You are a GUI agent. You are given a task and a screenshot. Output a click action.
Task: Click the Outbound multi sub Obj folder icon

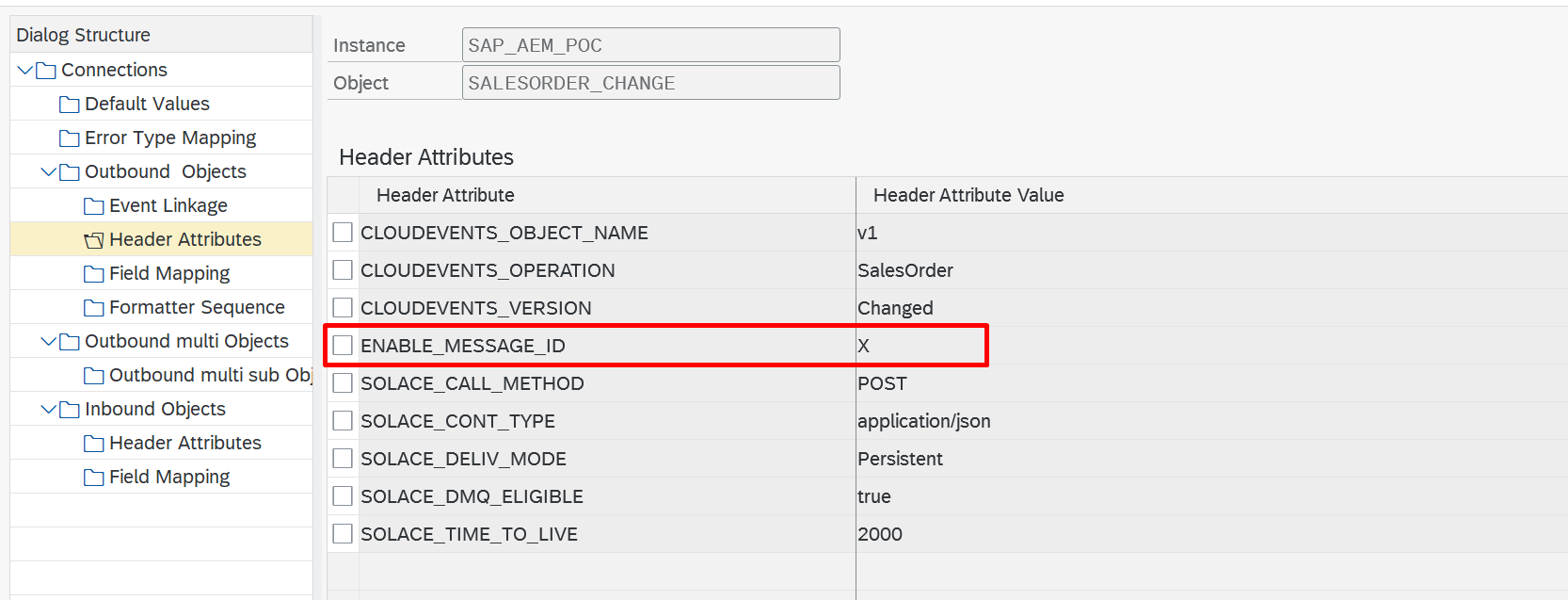click(94, 376)
